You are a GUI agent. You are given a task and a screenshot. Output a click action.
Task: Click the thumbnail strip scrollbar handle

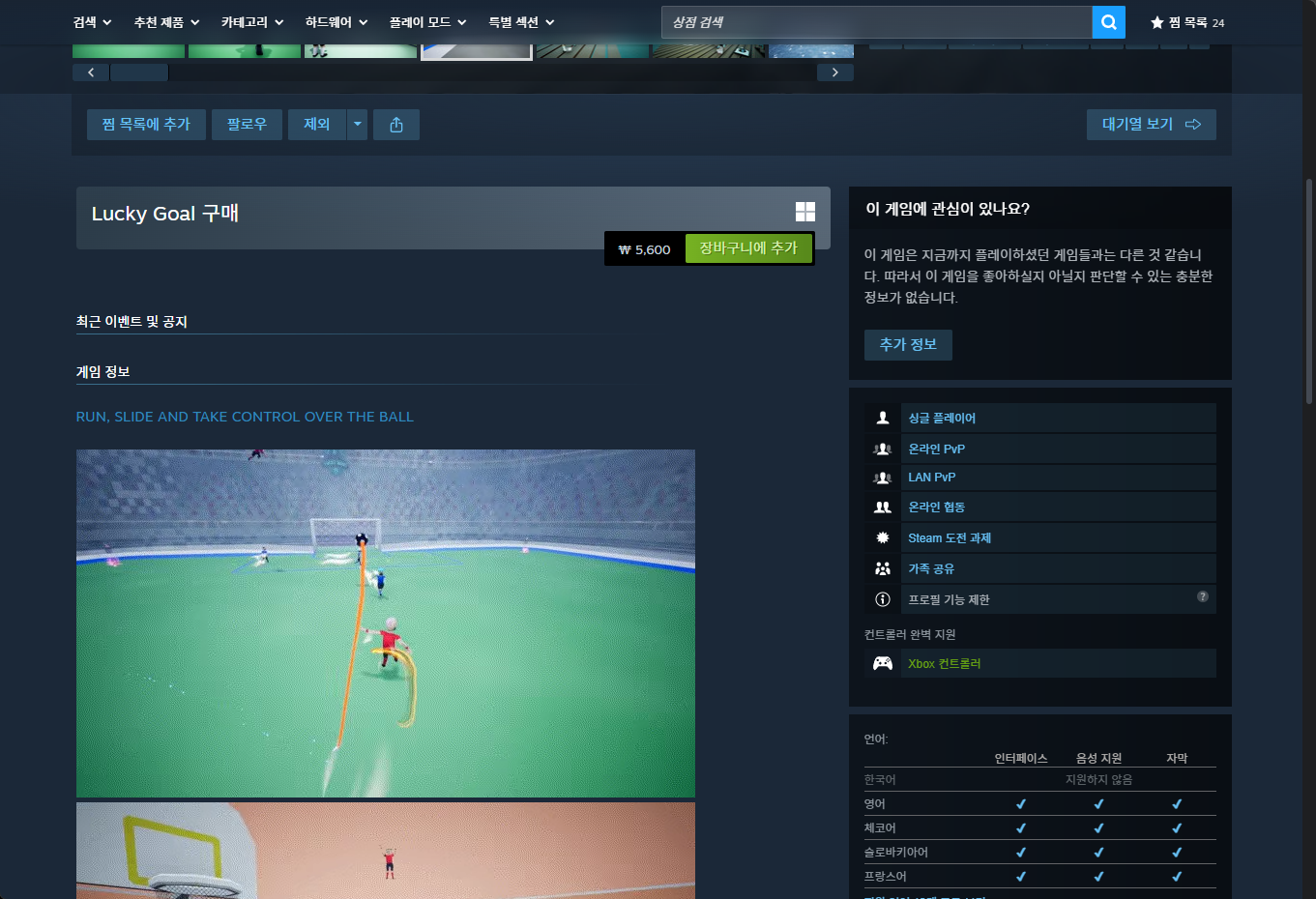(139, 72)
